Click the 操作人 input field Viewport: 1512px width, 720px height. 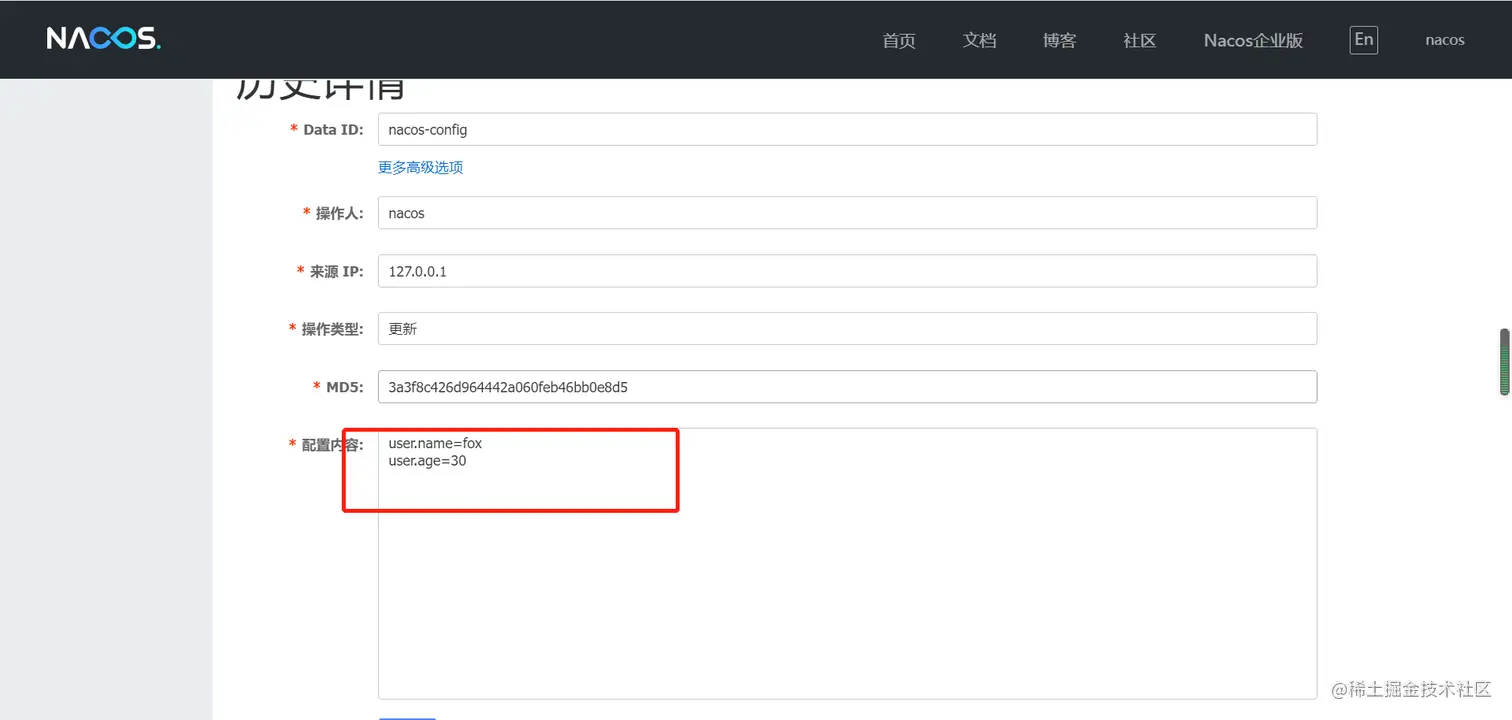[x=847, y=213]
